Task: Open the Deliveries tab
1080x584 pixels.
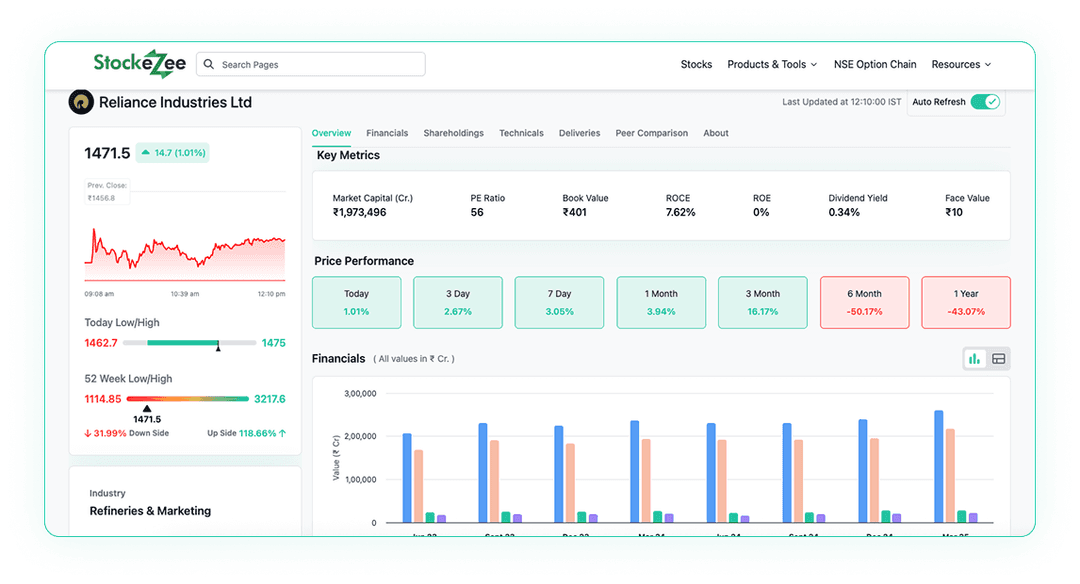Action: [x=579, y=133]
